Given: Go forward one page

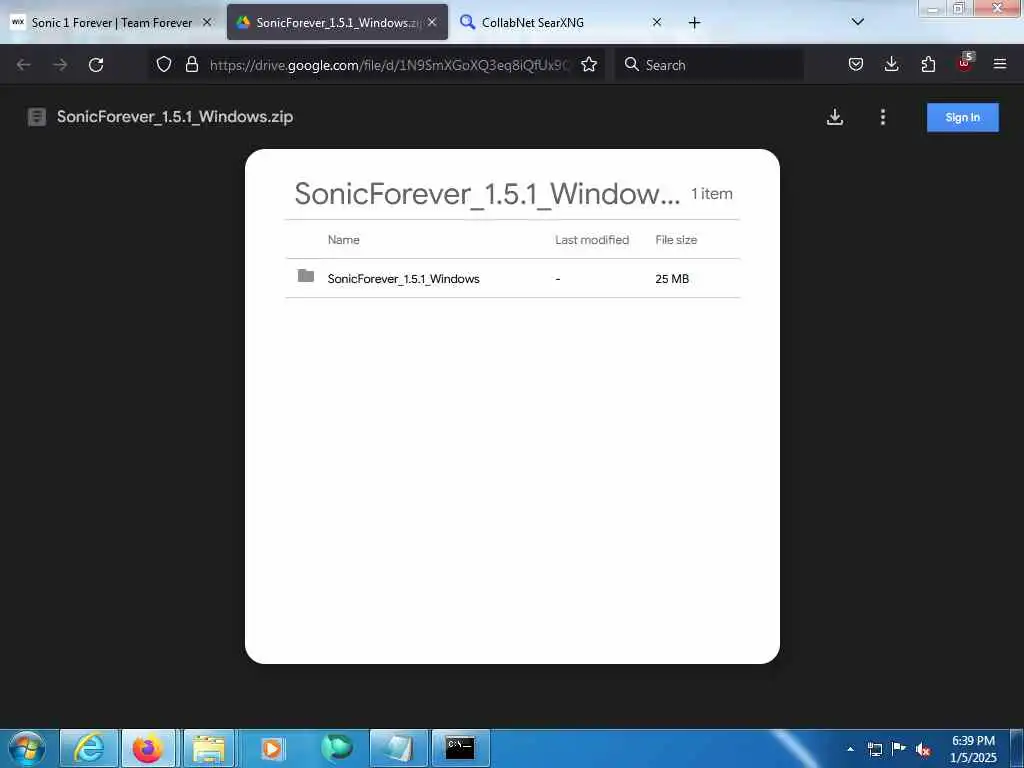Looking at the screenshot, I should coord(60,65).
